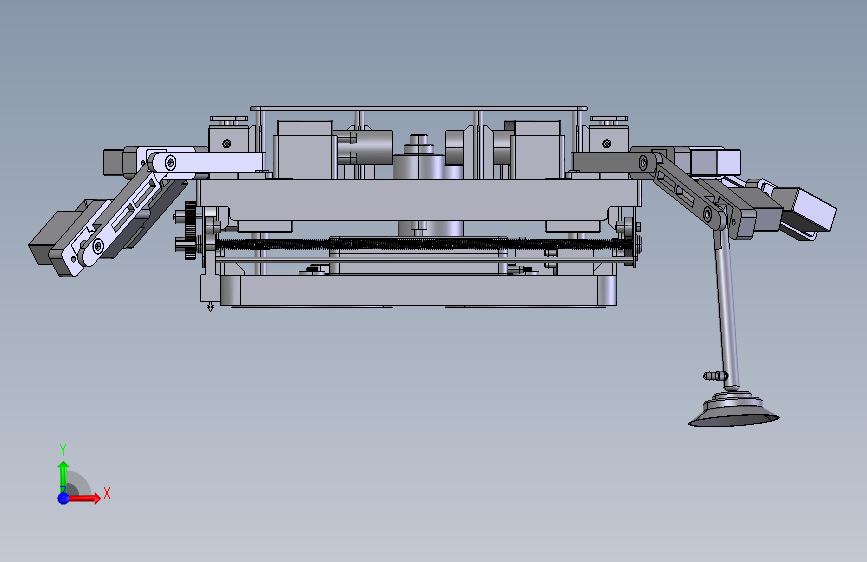The width and height of the screenshot is (867, 562).
Task: Select the black gear on left side
Action: click(x=191, y=230)
